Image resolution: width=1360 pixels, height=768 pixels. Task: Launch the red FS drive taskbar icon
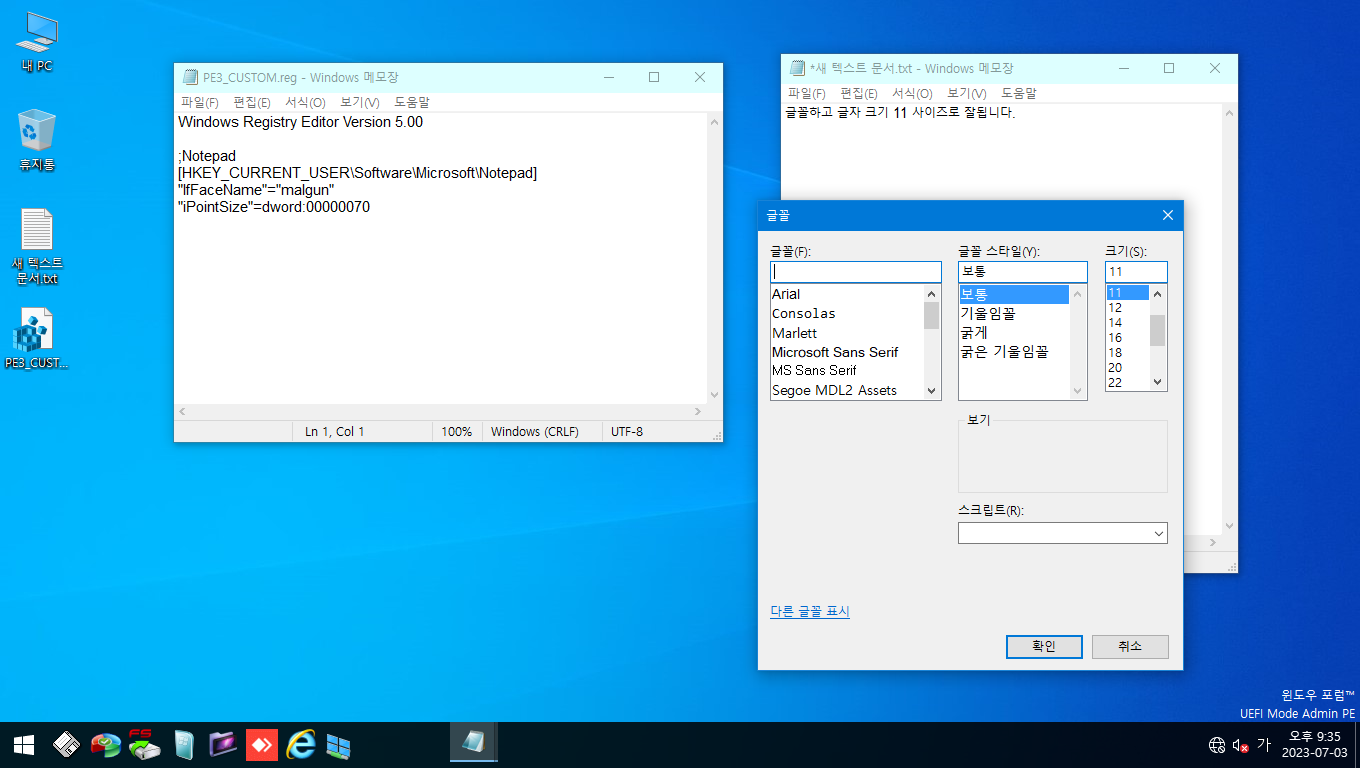point(144,745)
